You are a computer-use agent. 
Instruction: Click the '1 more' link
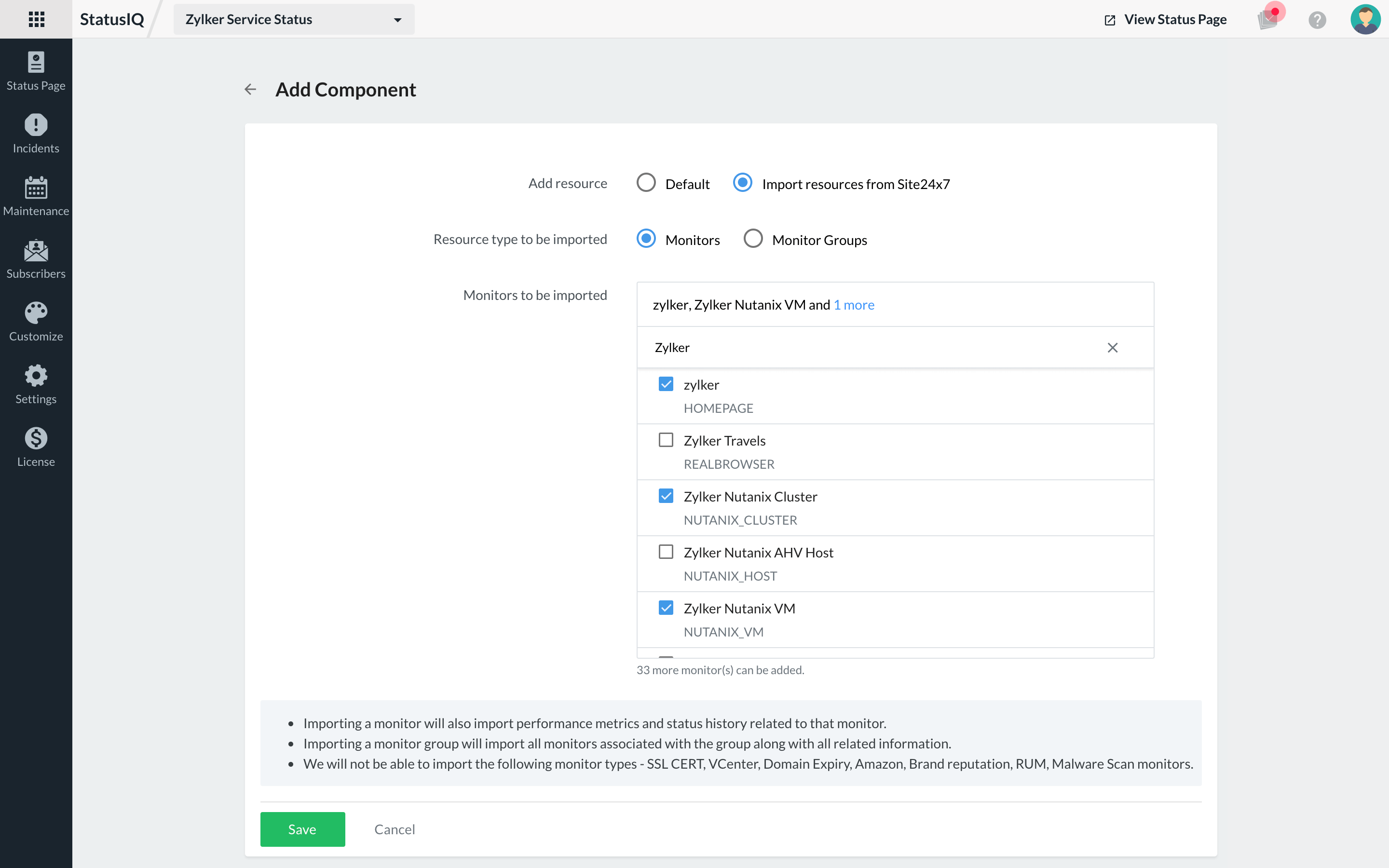click(x=854, y=305)
